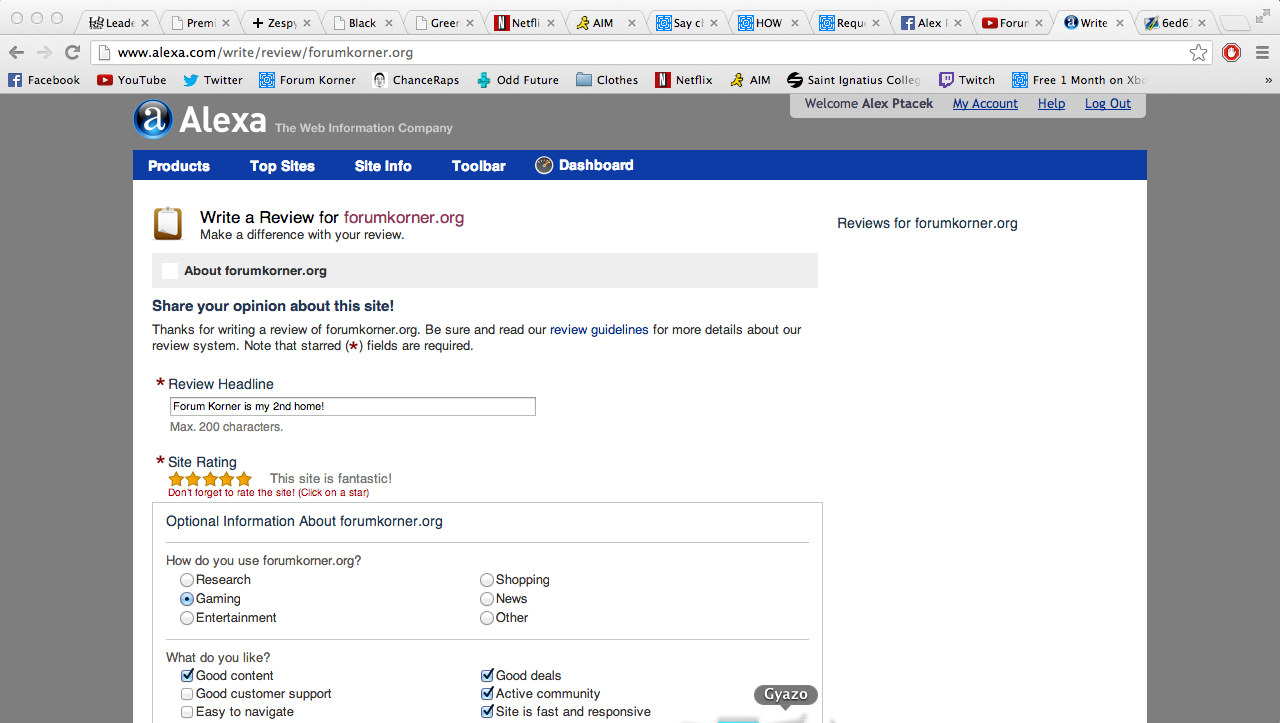
Task: Open the YouTube bookmark
Action: coord(132,80)
